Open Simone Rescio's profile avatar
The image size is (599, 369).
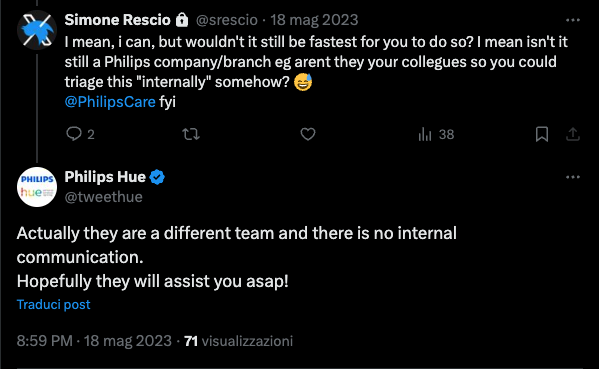pos(37,30)
